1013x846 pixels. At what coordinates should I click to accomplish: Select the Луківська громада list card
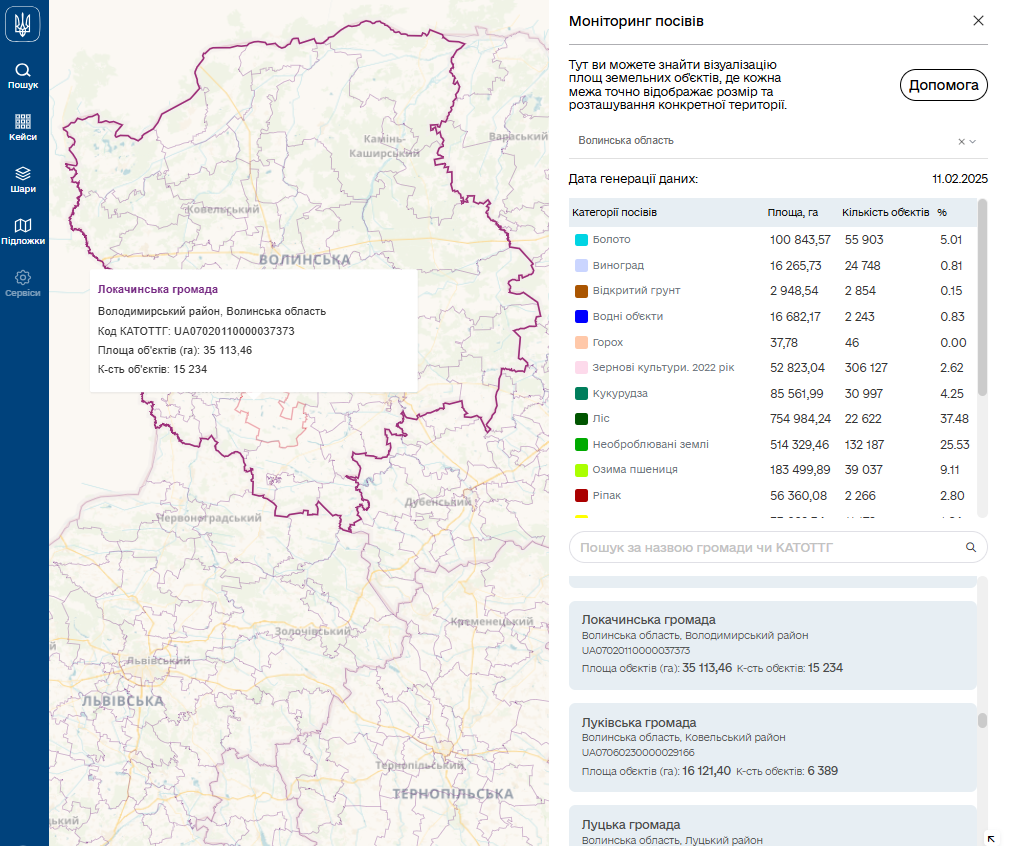coord(773,747)
